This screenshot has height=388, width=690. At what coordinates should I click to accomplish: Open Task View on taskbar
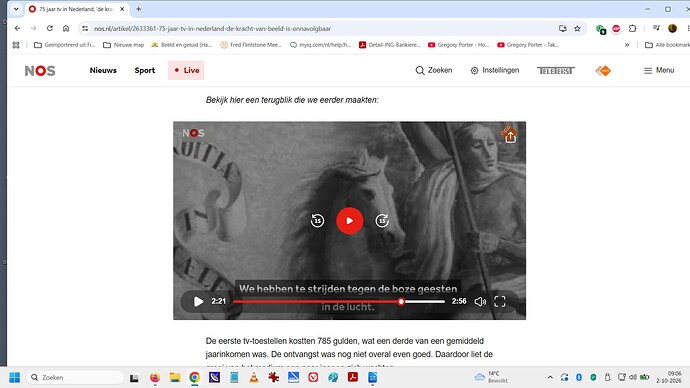pos(134,377)
